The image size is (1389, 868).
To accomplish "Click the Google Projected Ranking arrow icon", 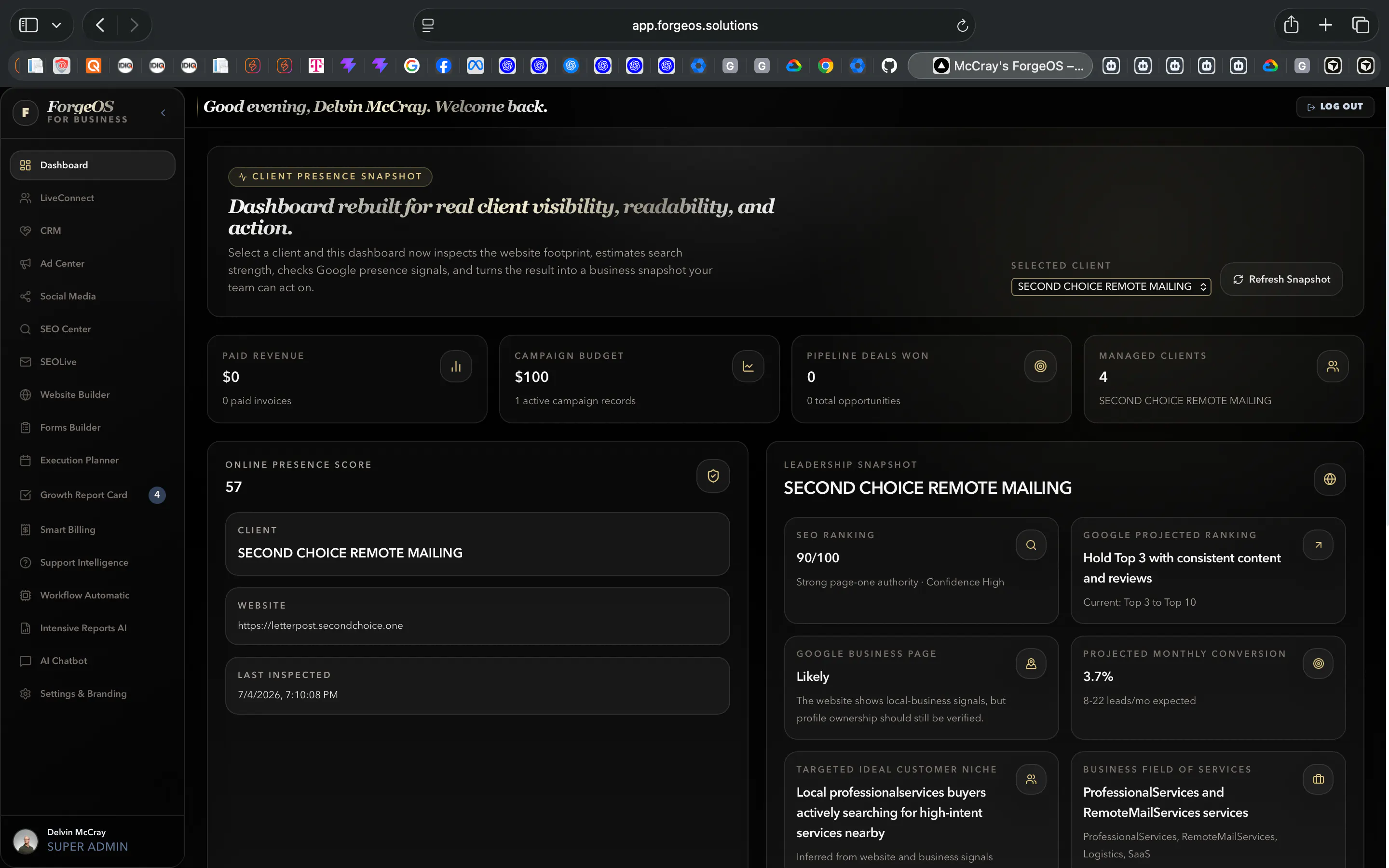I will click(1318, 545).
